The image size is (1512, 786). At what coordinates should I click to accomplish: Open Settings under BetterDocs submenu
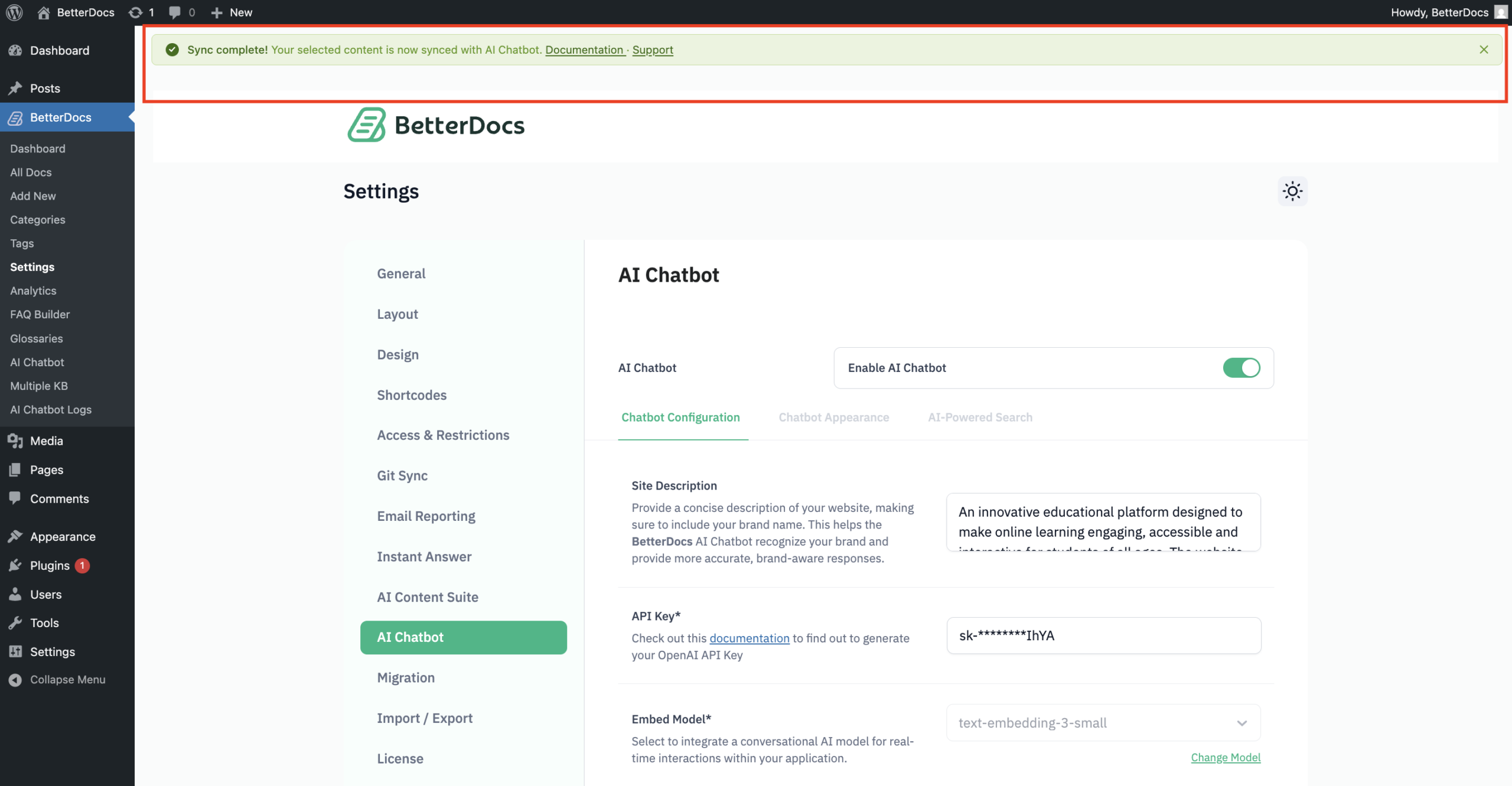pyautogui.click(x=32, y=267)
